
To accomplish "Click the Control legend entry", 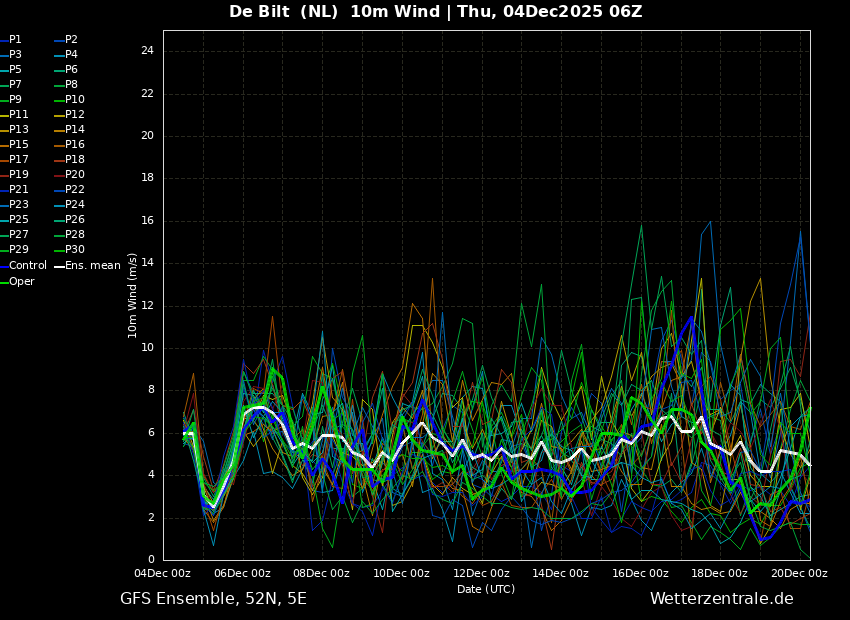I will (27, 266).
